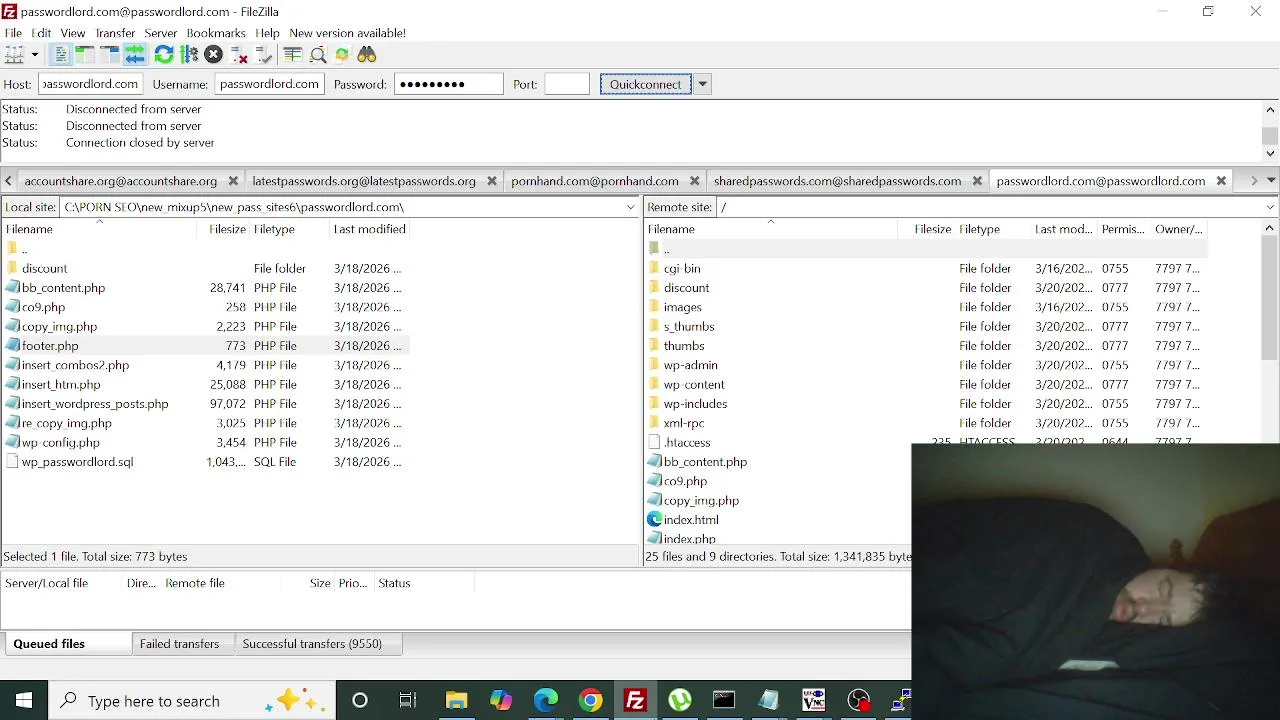Sort remote files by Permissions header
The height and width of the screenshot is (720, 1280).
[x=1123, y=229]
